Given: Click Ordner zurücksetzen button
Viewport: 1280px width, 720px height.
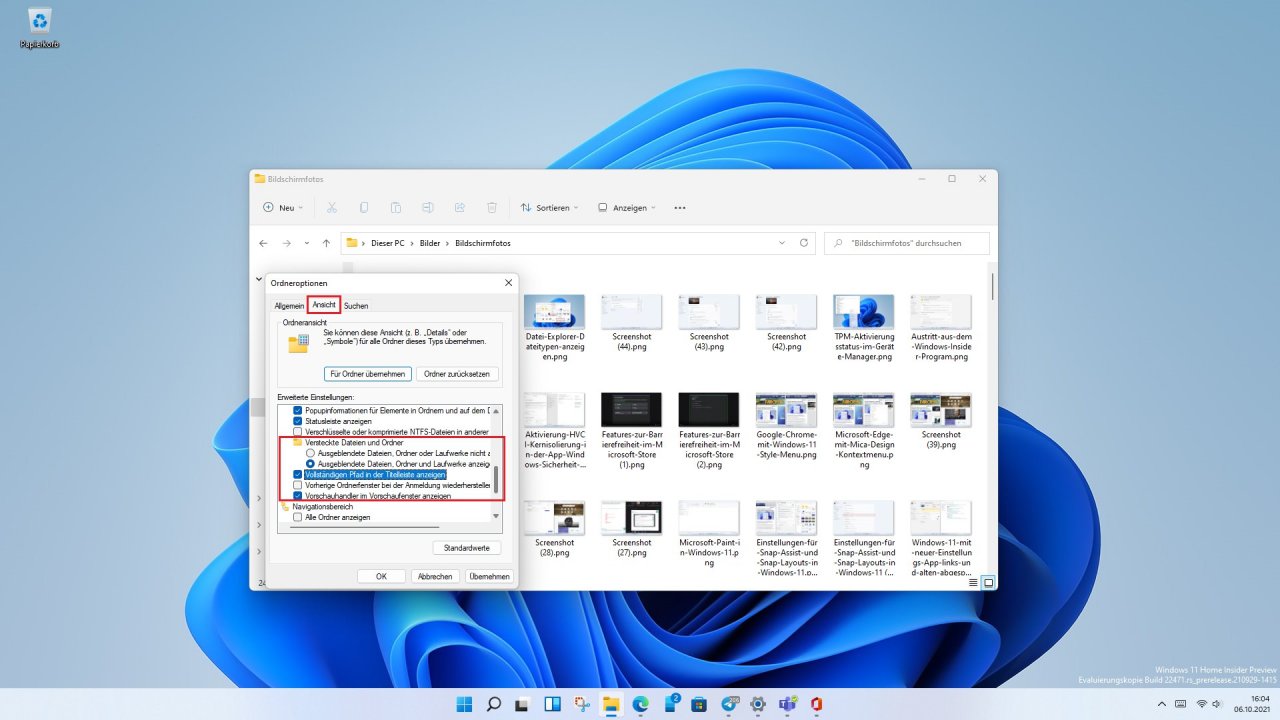Looking at the screenshot, I should pyautogui.click(x=457, y=374).
